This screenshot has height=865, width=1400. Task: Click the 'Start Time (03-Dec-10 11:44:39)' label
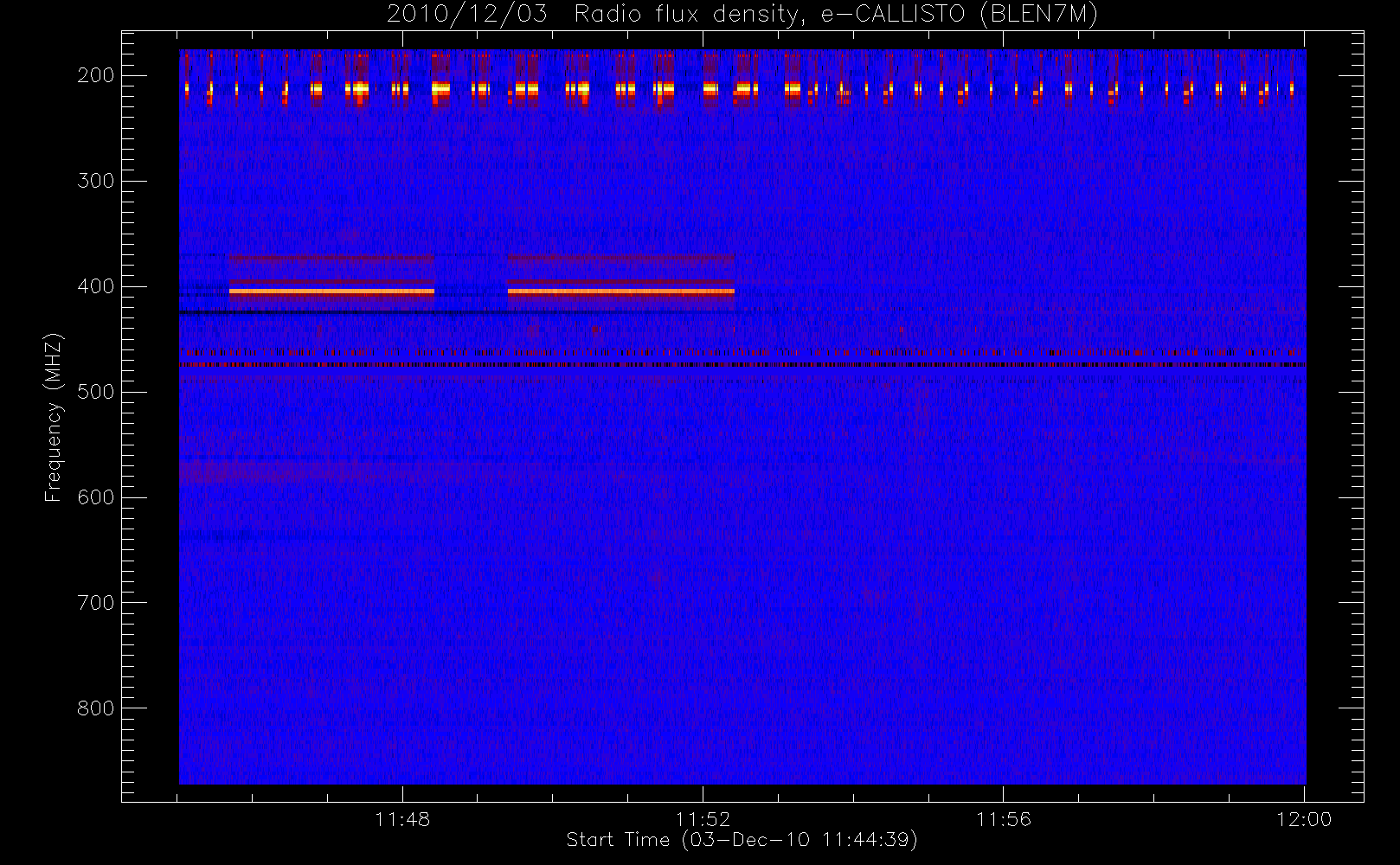click(742, 840)
